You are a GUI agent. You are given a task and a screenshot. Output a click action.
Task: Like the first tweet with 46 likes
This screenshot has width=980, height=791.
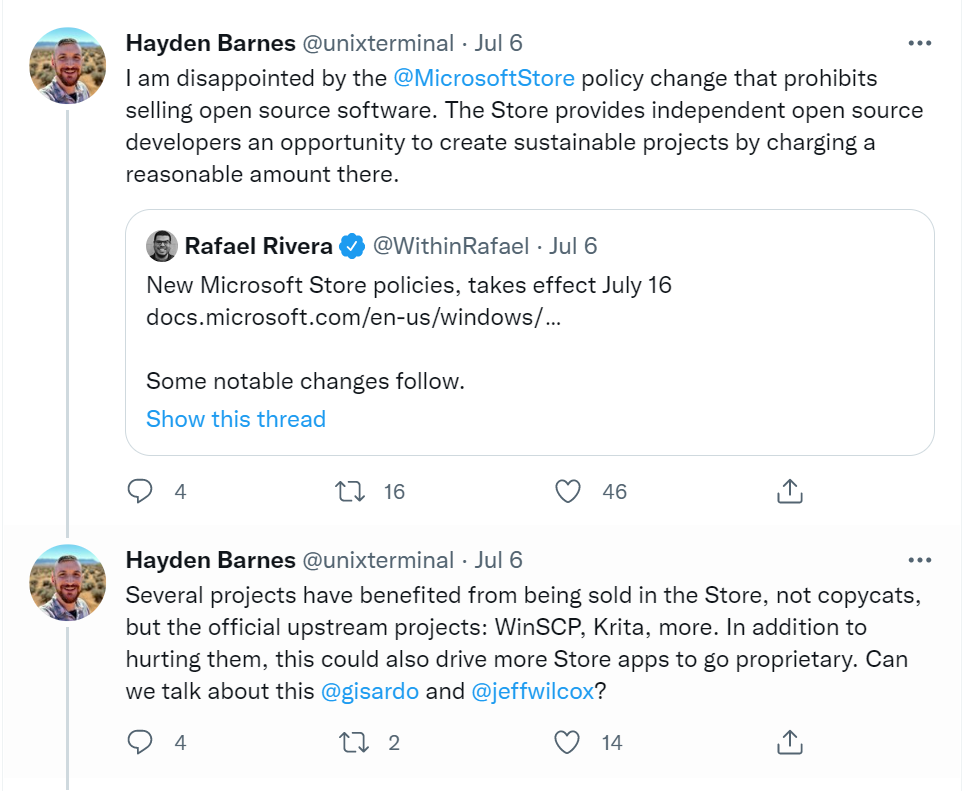pyautogui.click(x=568, y=491)
